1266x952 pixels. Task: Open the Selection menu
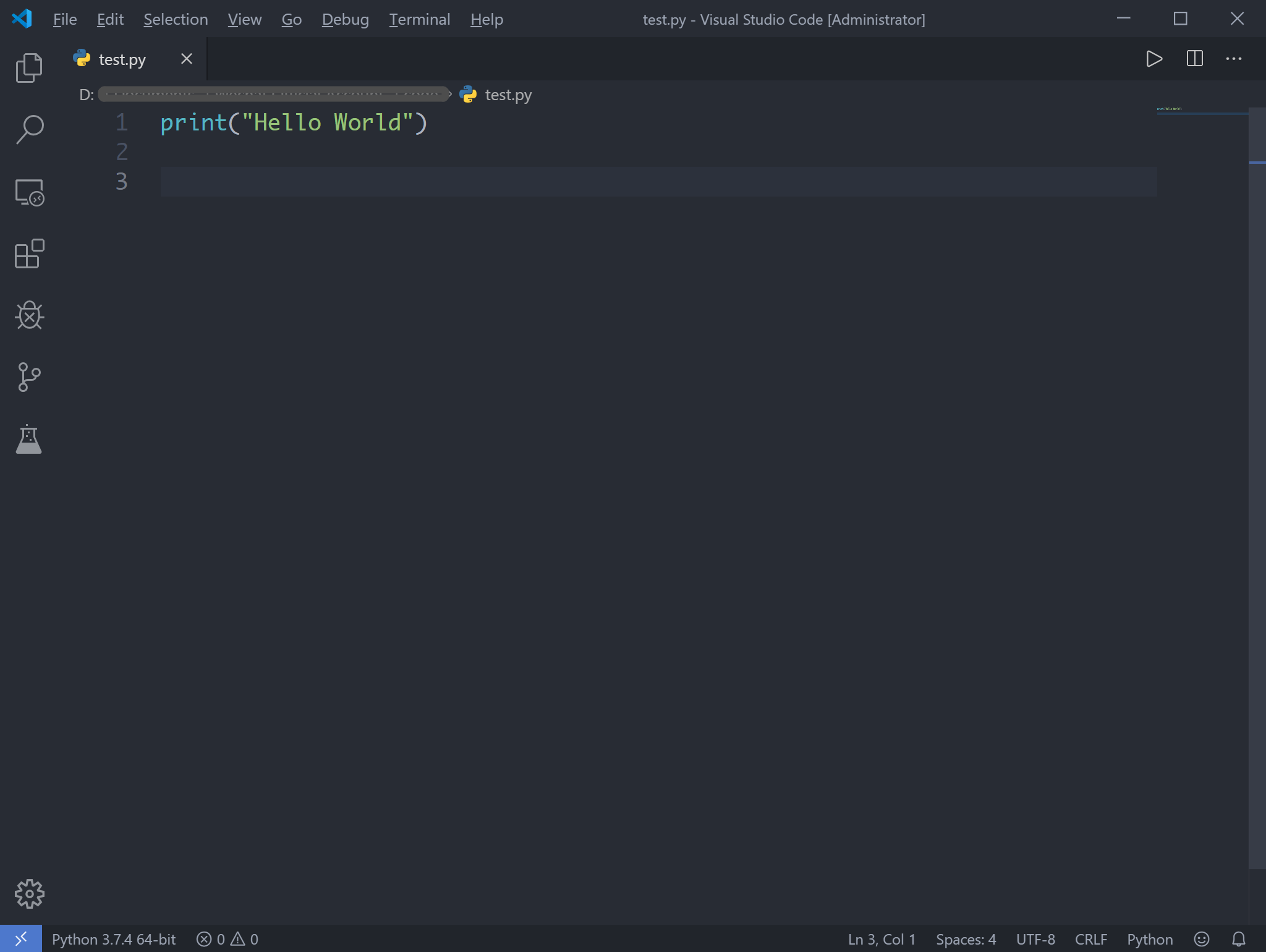coord(176,19)
